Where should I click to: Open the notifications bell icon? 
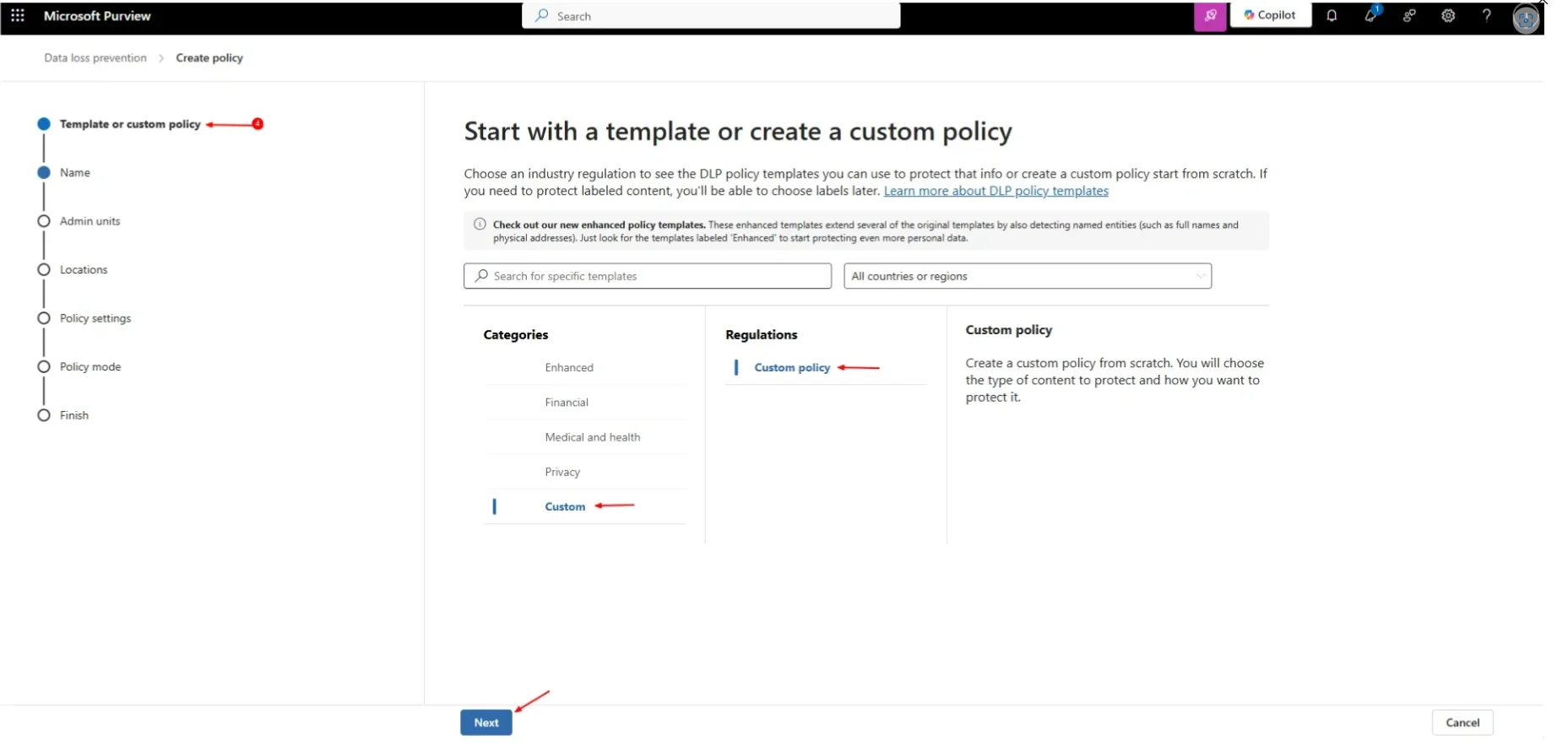coord(1332,15)
